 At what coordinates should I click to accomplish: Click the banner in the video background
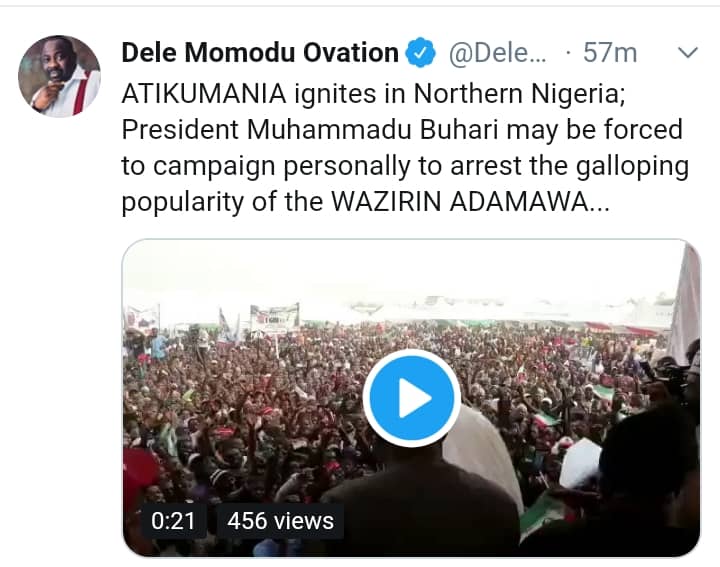(x=274, y=317)
